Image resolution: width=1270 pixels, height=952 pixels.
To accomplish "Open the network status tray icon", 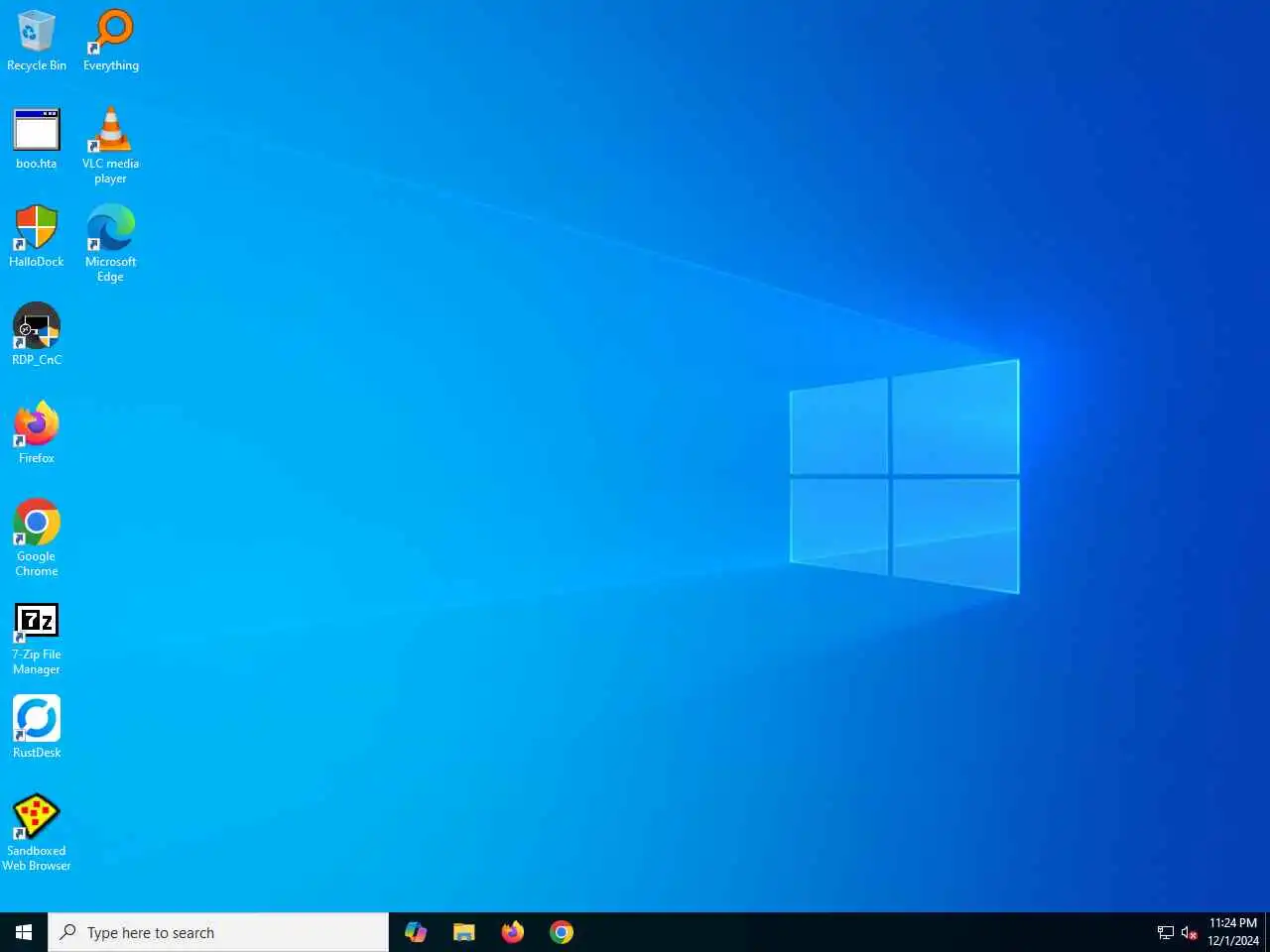I will pos(1166,932).
